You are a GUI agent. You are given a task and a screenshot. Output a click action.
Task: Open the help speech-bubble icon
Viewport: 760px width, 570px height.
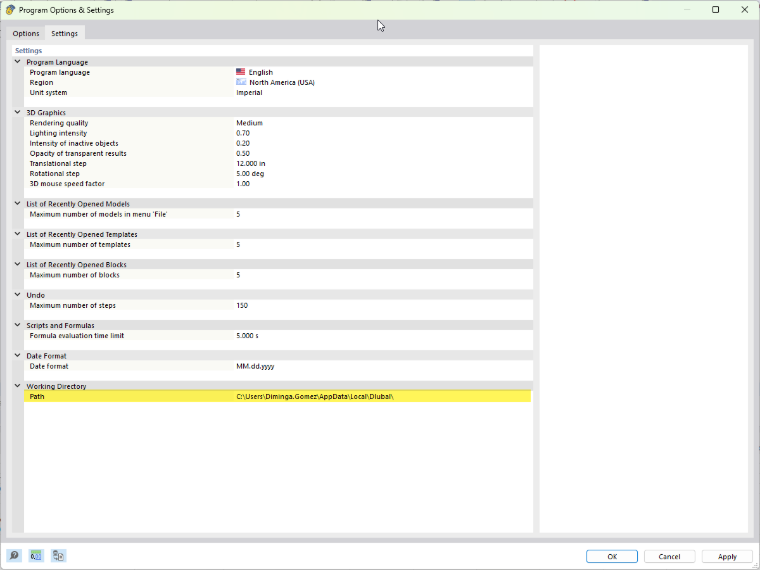tap(14, 555)
